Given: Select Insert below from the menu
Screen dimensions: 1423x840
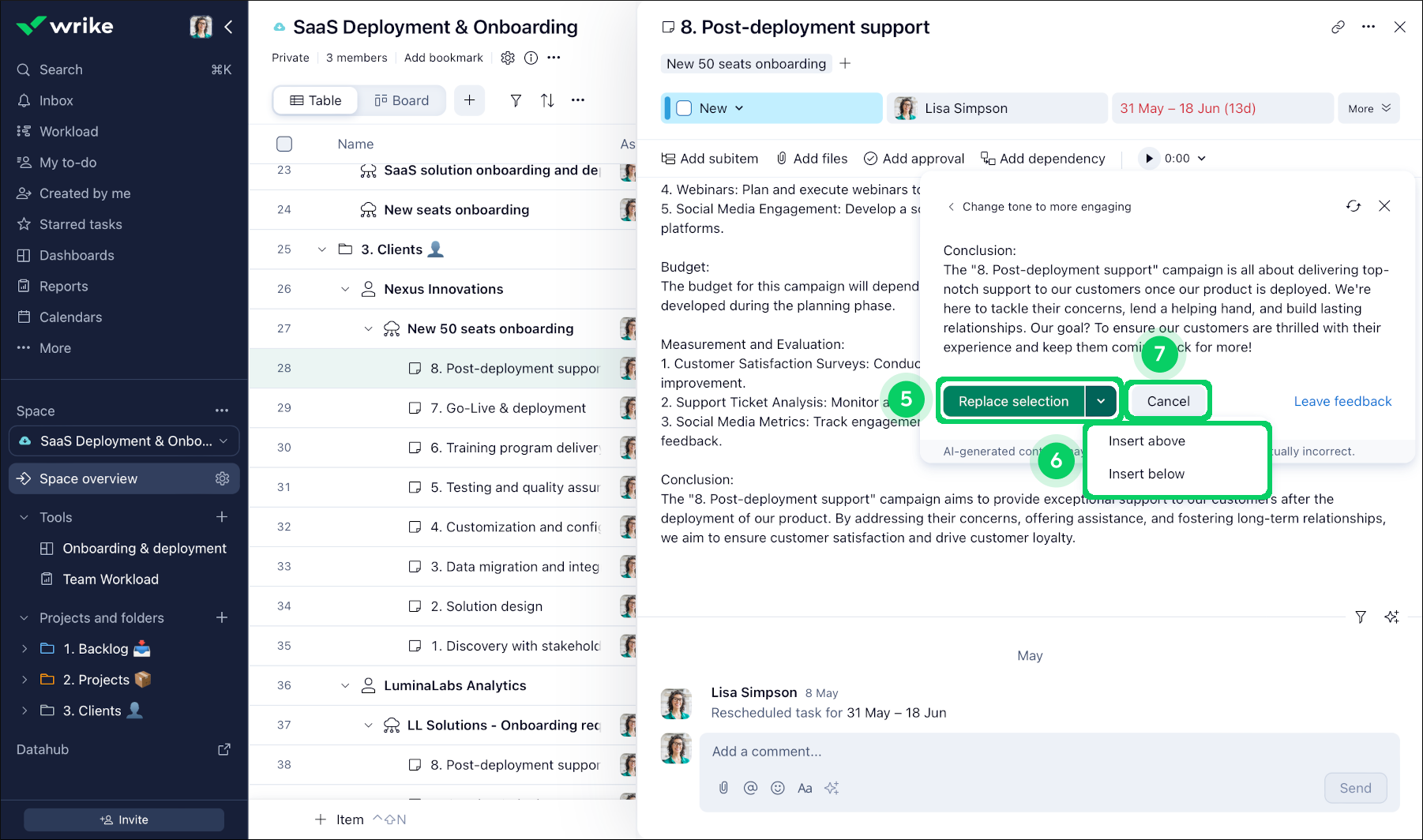Looking at the screenshot, I should tap(1146, 474).
